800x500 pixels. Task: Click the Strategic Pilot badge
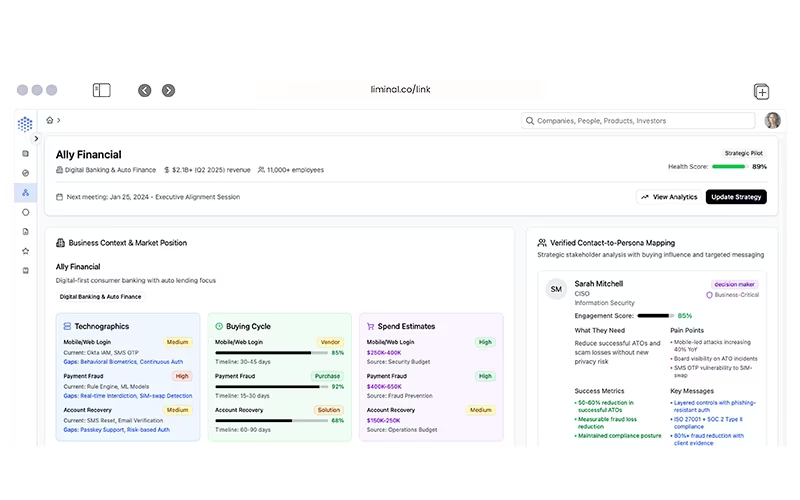(743, 153)
